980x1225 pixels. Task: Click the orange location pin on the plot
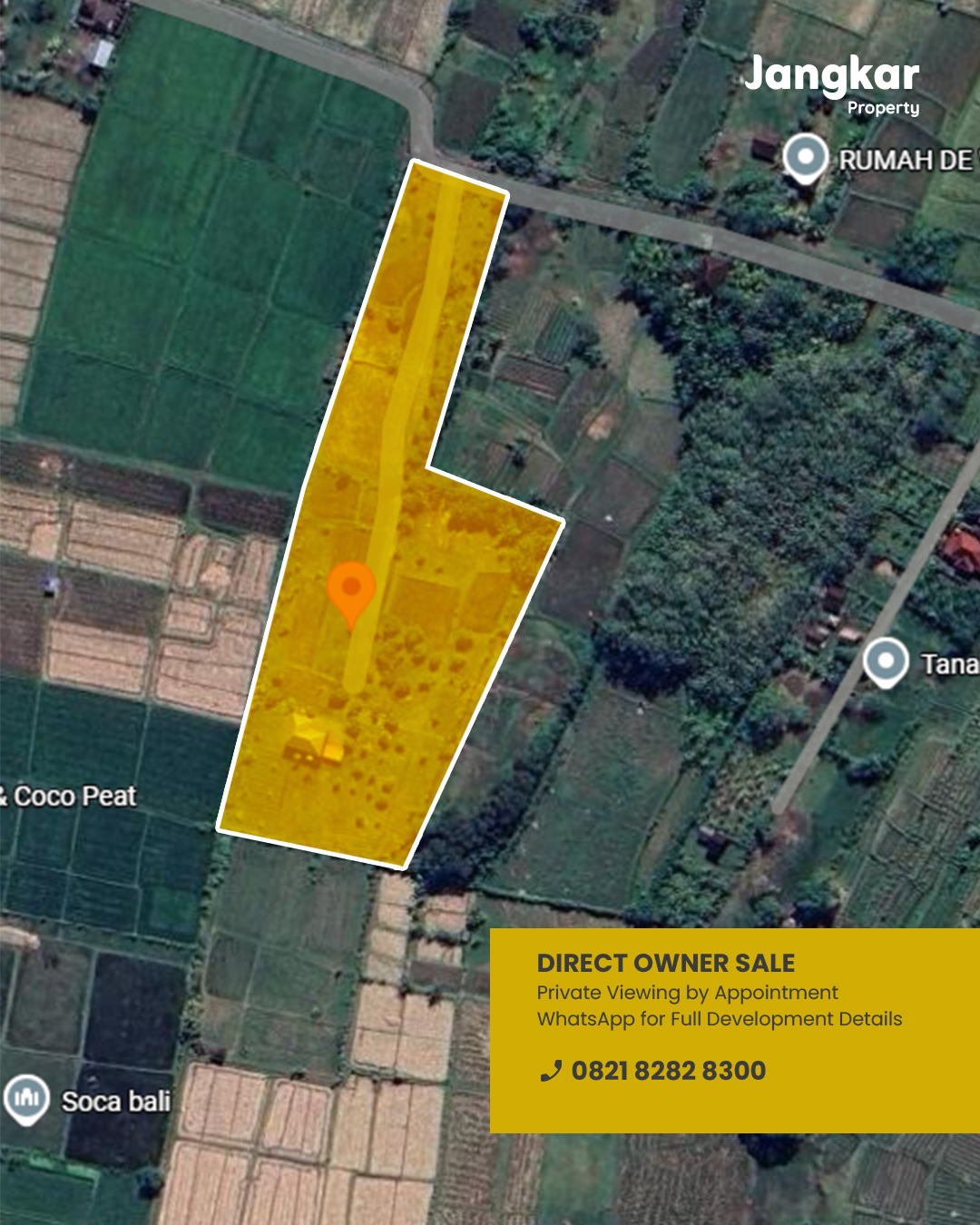(x=351, y=591)
